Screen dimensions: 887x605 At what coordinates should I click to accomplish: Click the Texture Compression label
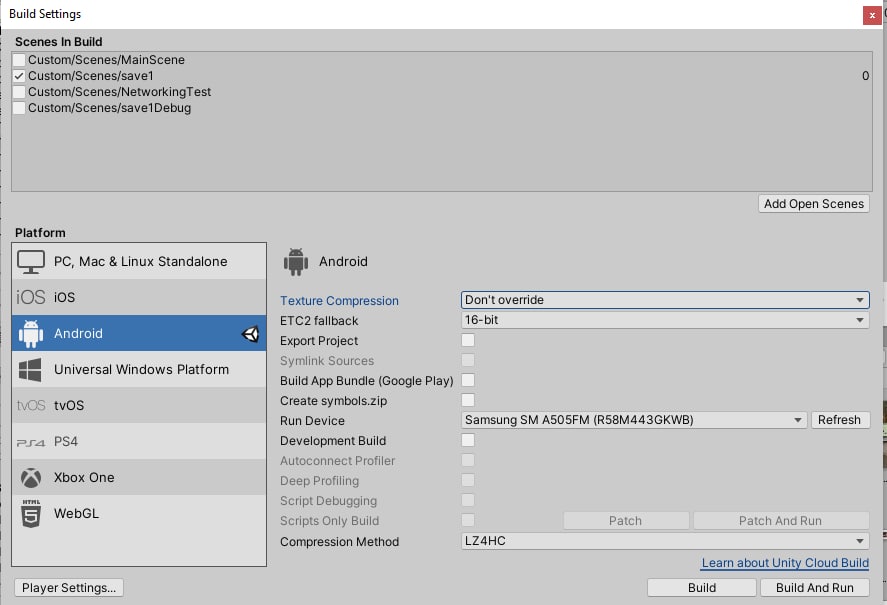coord(339,301)
